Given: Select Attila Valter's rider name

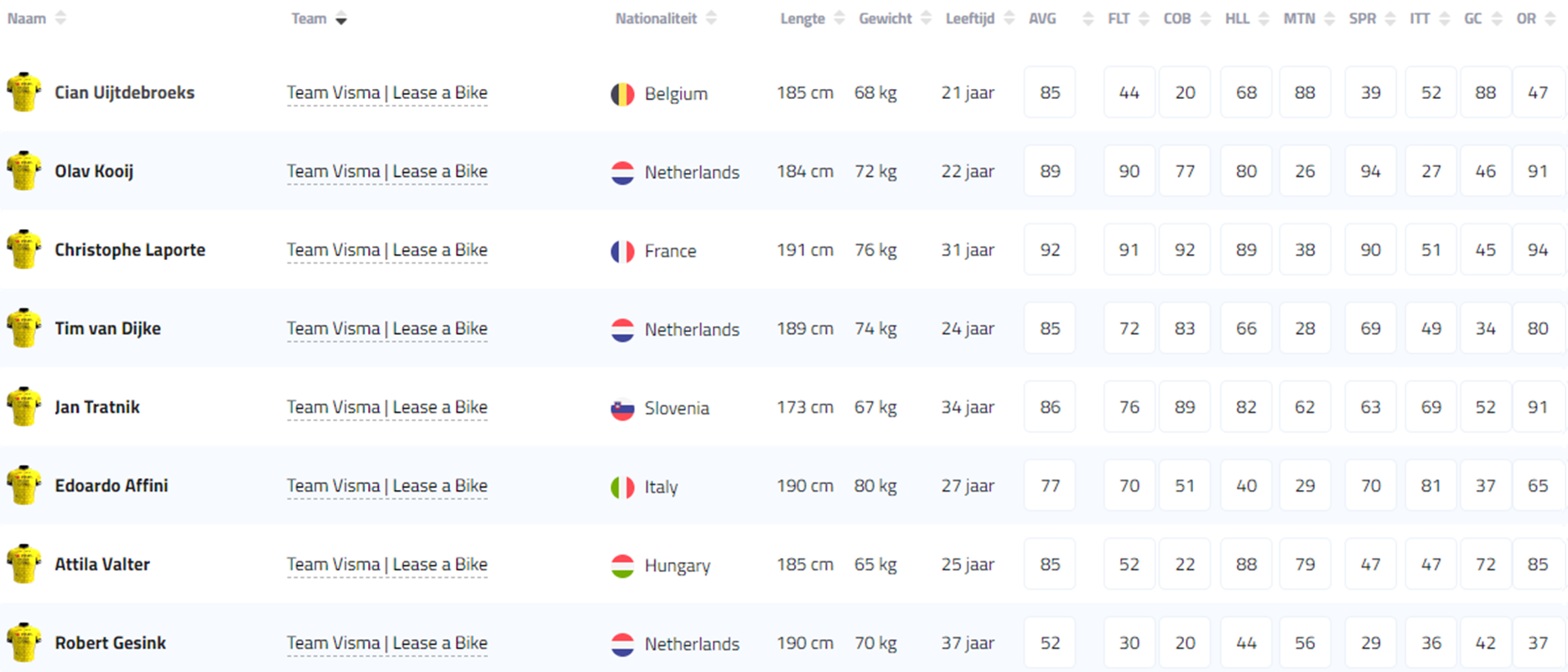Looking at the screenshot, I should 102,564.
